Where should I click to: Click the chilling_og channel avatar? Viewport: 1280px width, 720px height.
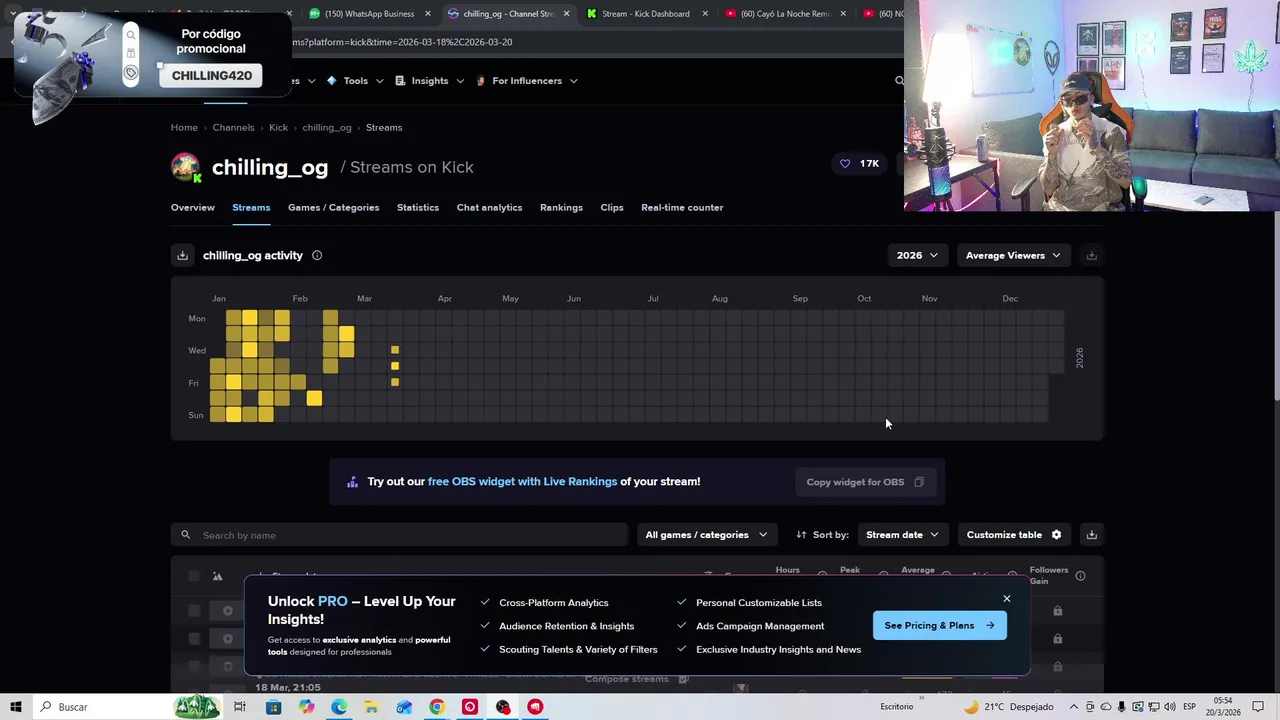[x=186, y=167]
